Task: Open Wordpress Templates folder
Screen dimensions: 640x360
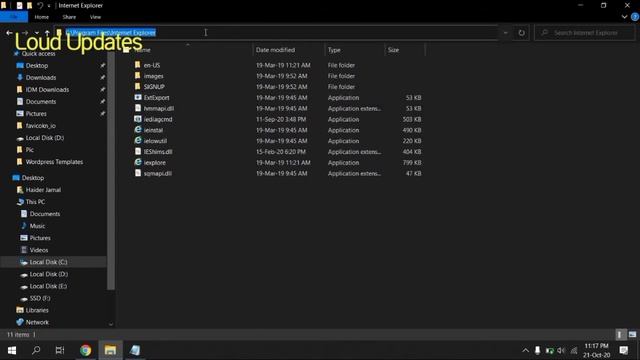Action: [54, 162]
